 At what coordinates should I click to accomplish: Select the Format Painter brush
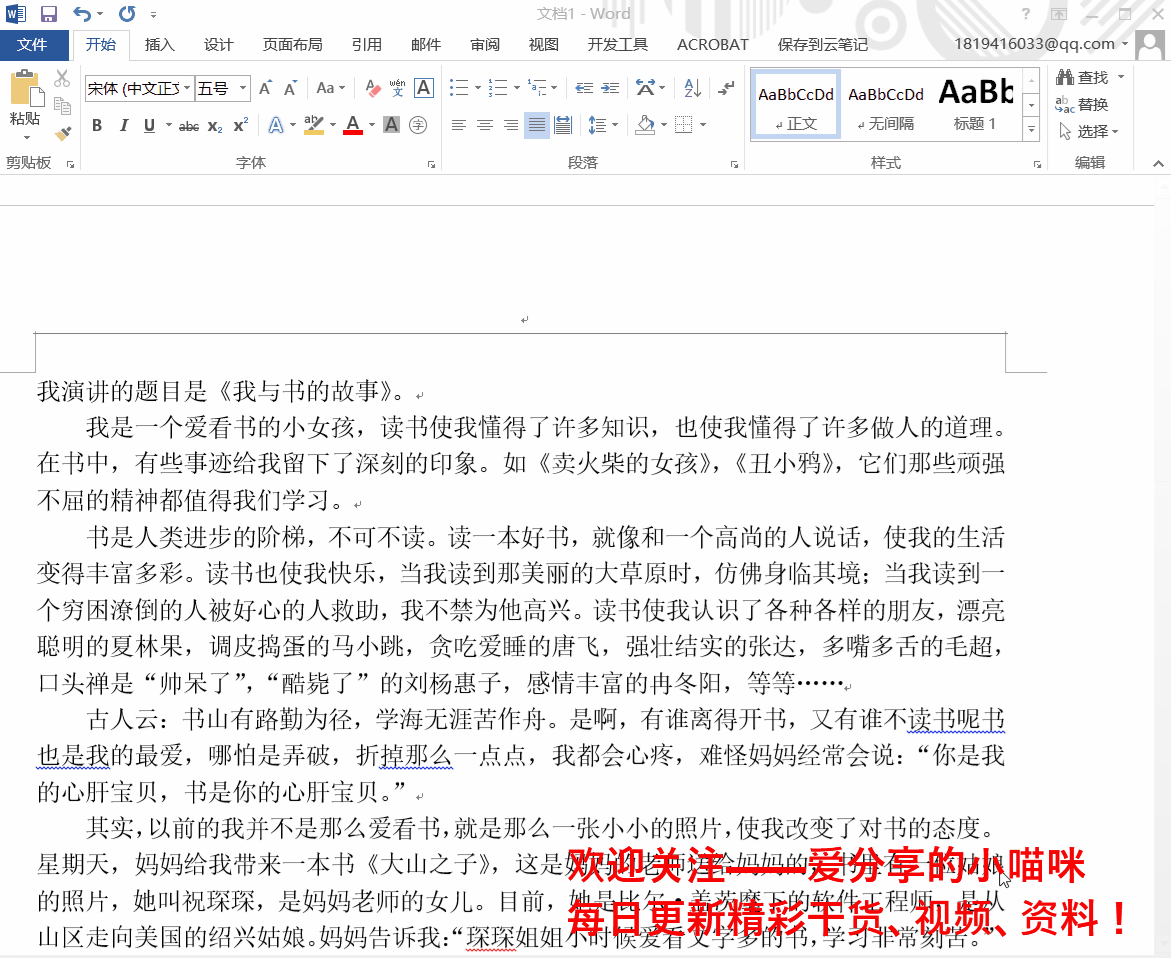tap(63, 134)
